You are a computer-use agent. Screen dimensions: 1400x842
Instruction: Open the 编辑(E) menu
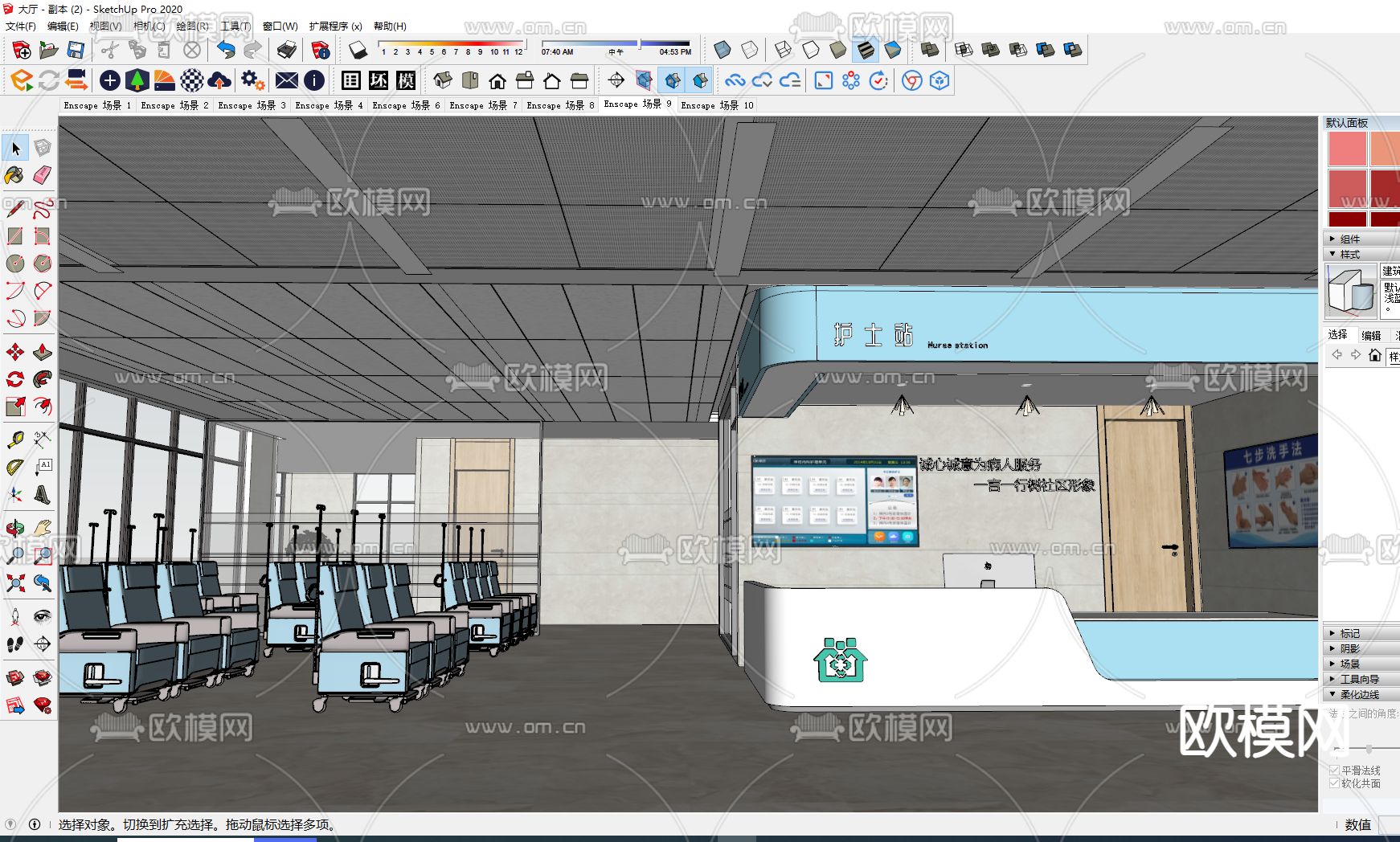(x=63, y=26)
